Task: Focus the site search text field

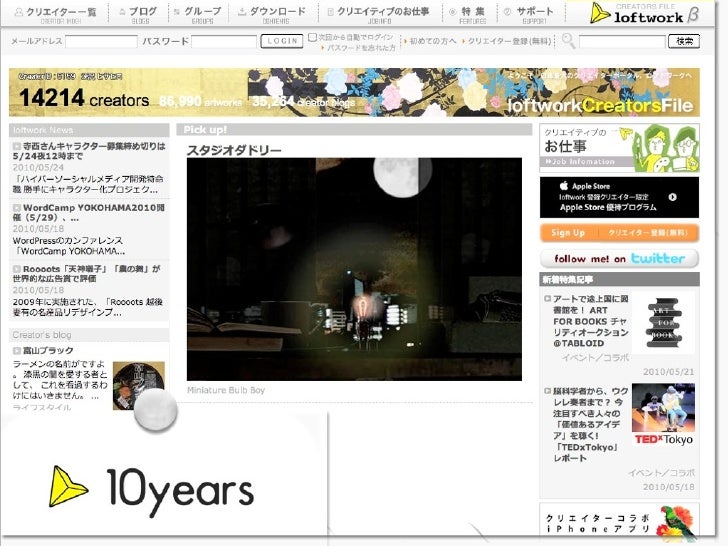Action: click(x=622, y=42)
